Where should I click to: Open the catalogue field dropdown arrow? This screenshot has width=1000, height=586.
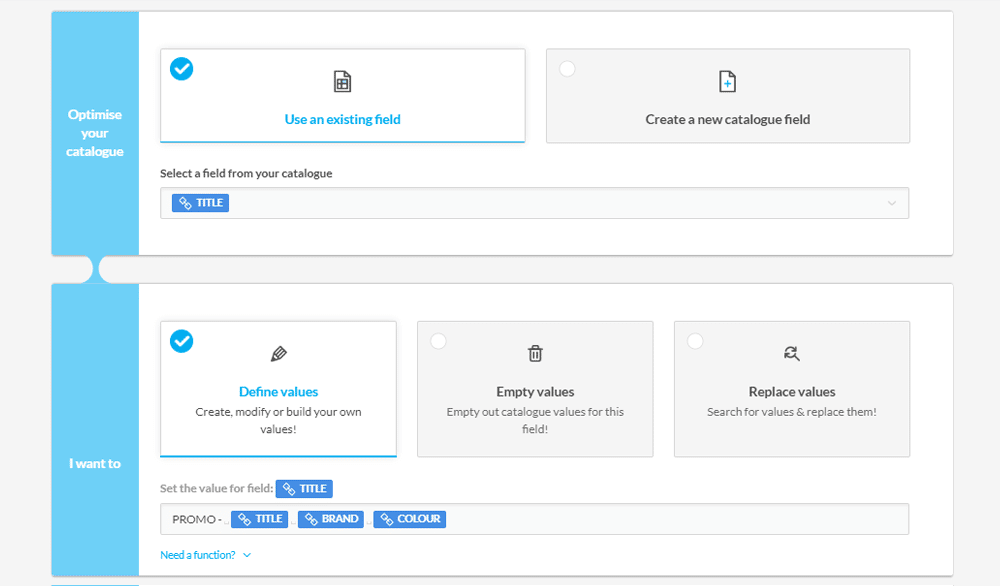click(892, 203)
